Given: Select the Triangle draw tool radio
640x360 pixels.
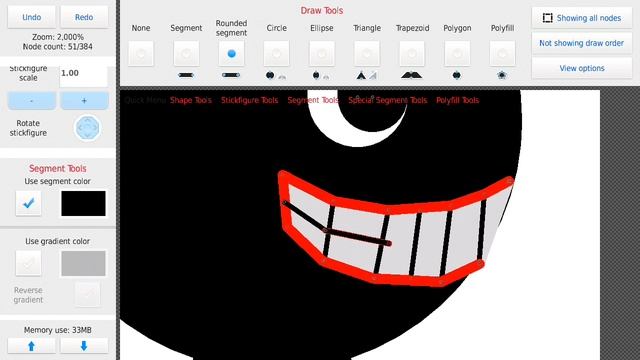Looking at the screenshot, I should click(x=367, y=53).
